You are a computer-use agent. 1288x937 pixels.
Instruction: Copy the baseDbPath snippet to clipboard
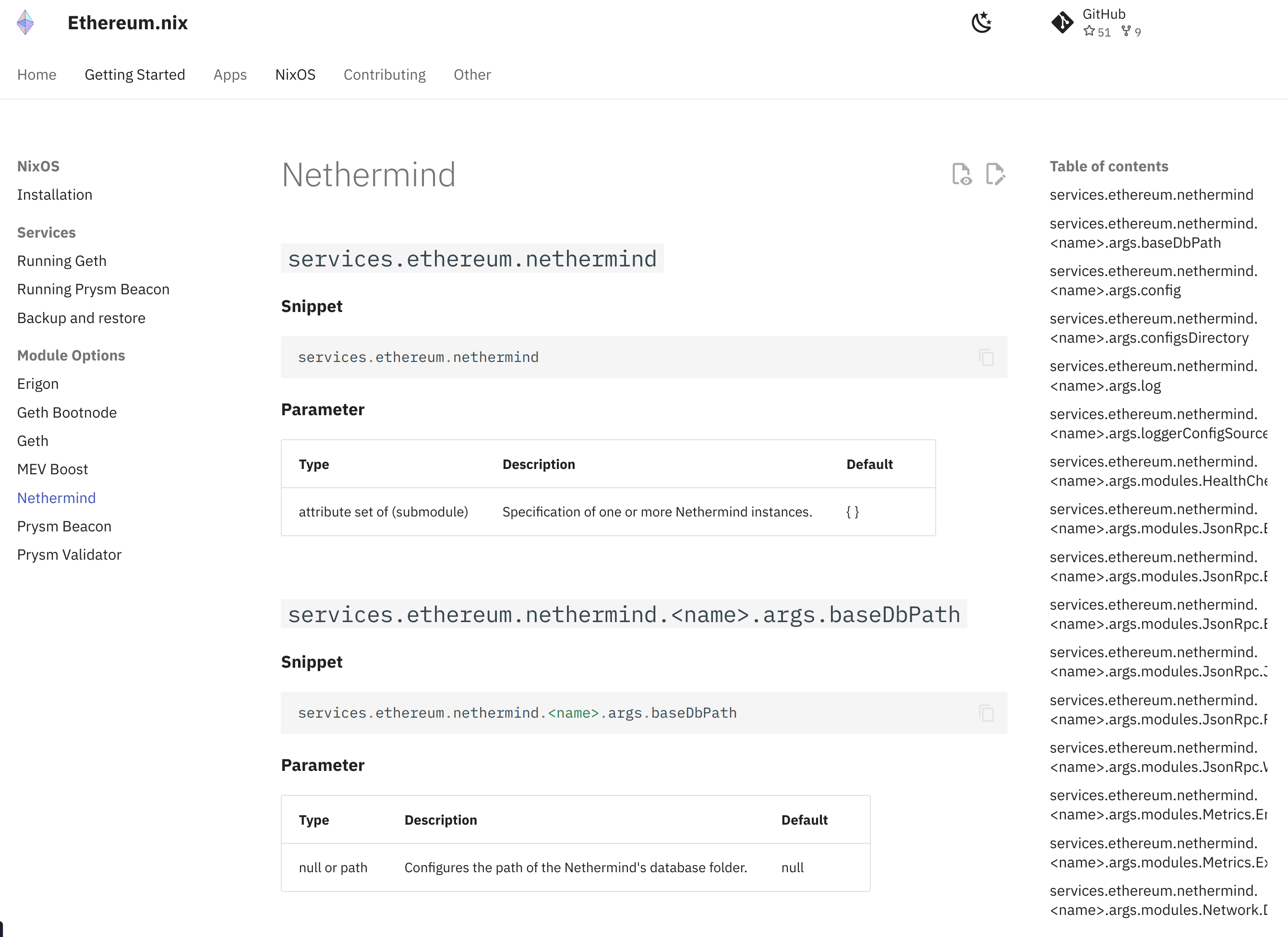tap(986, 713)
